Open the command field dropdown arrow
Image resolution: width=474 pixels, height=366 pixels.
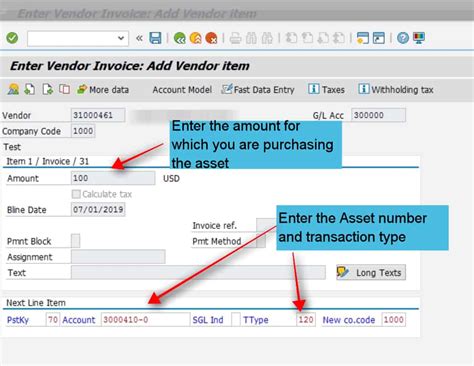click(121, 38)
